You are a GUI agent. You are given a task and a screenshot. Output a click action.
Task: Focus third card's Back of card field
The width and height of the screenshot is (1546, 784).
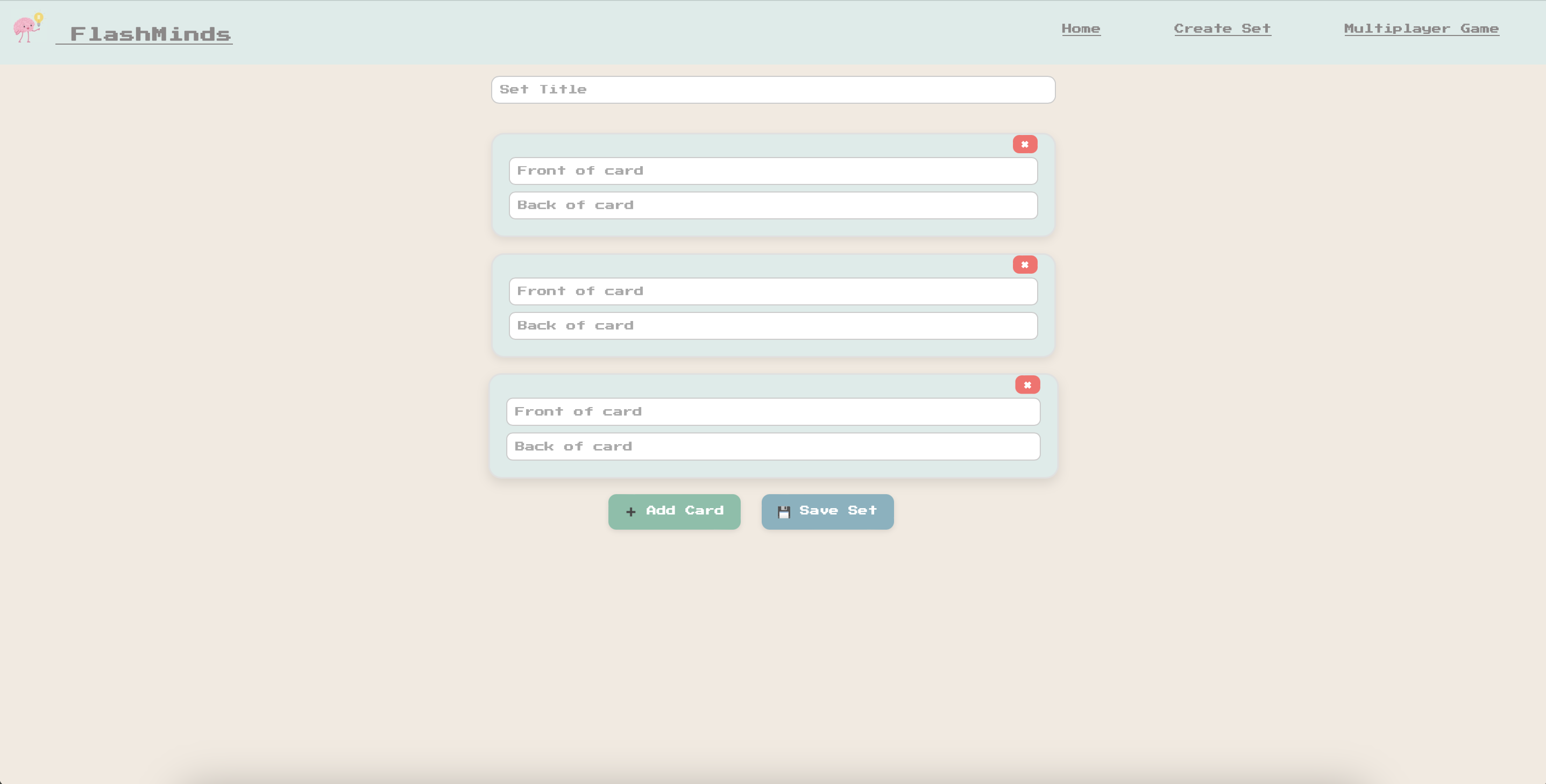point(773,447)
